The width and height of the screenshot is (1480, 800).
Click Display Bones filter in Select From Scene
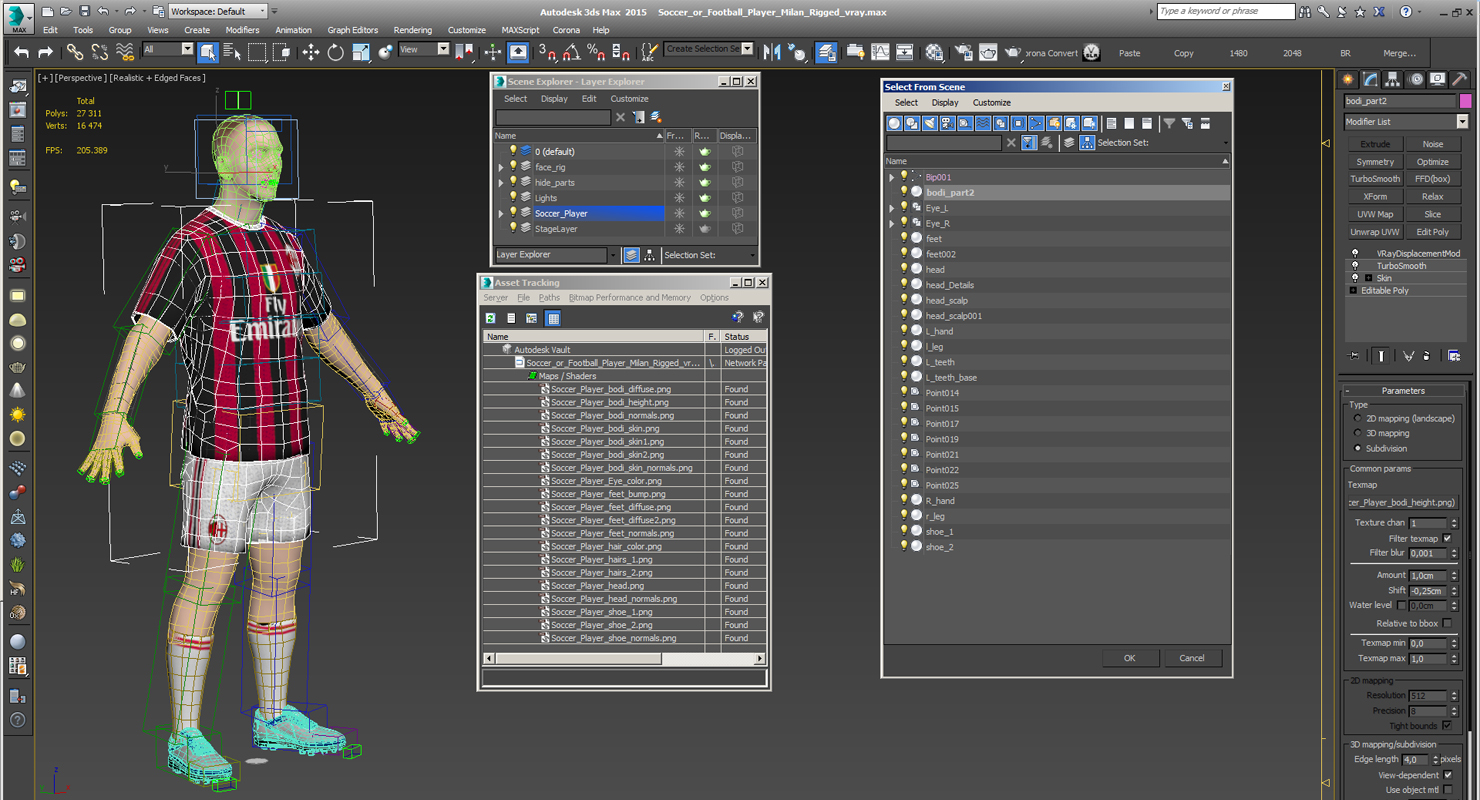point(1035,123)
